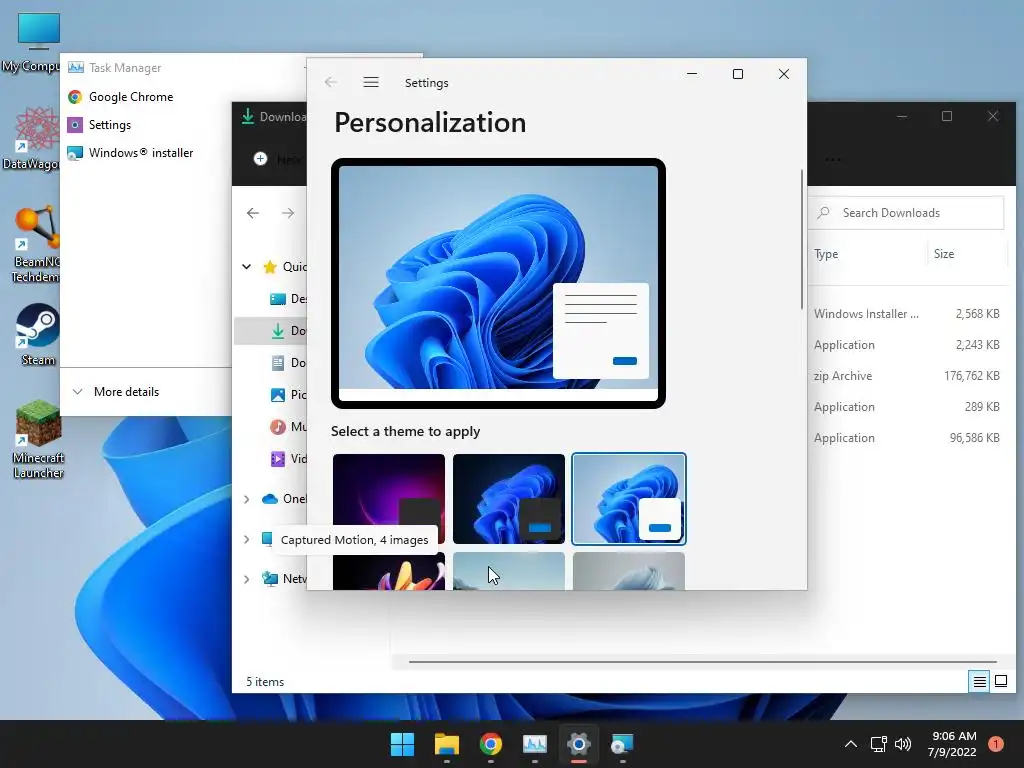Switch to Task Manager on taskbar

pyautogui.click(x=535, y=744)
